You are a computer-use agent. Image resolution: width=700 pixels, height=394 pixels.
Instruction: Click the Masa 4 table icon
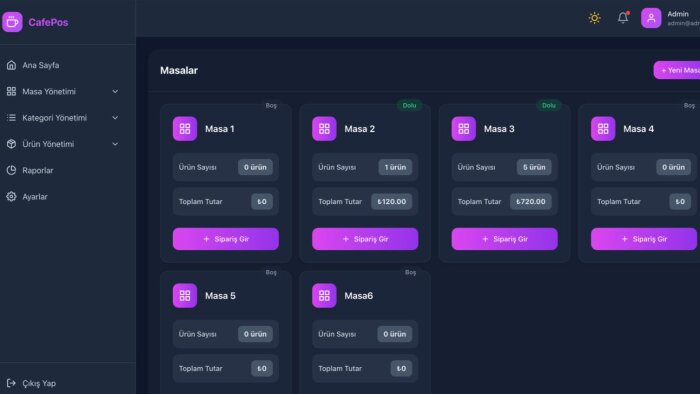(603, 129)
